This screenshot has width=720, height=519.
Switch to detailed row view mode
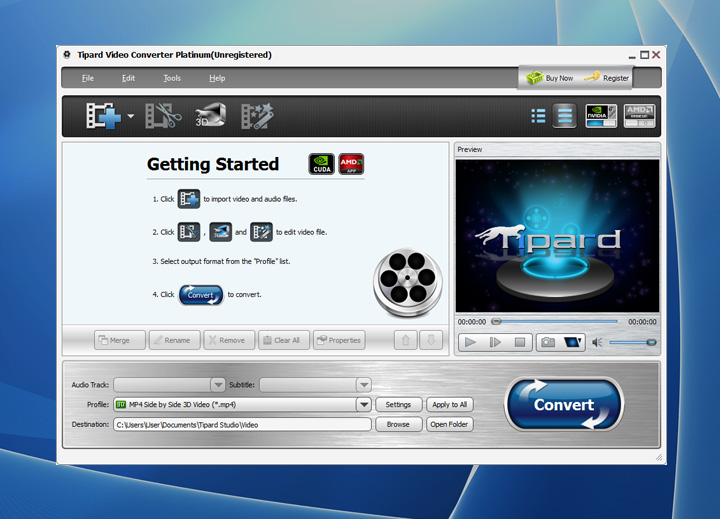point(565,116)
